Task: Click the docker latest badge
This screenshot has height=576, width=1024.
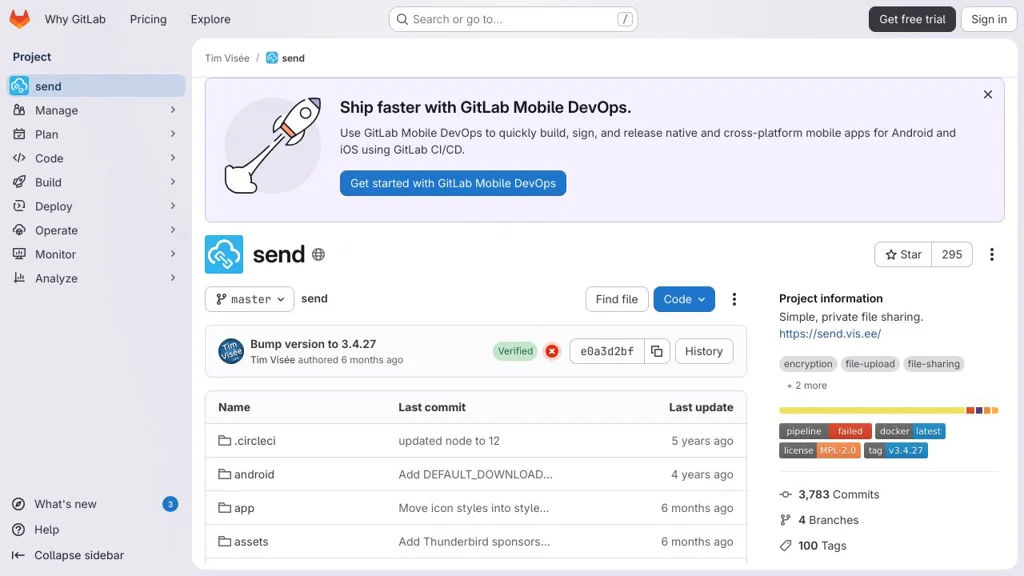Action: coord(910,431)
